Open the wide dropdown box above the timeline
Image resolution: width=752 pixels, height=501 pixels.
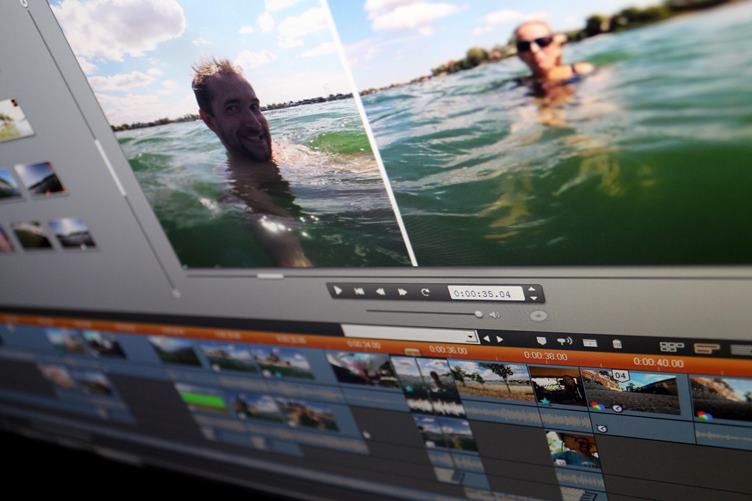tap(411, 334)
